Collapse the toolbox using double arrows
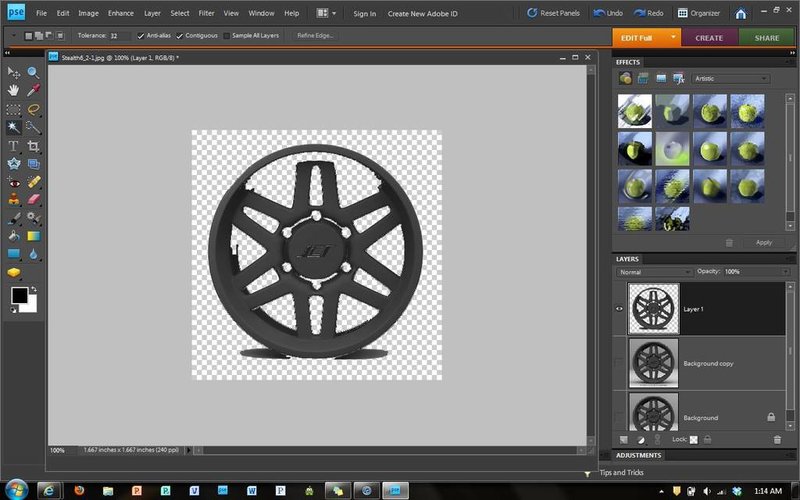Screen dimensions: 800x500 click(x=7, y=53)
